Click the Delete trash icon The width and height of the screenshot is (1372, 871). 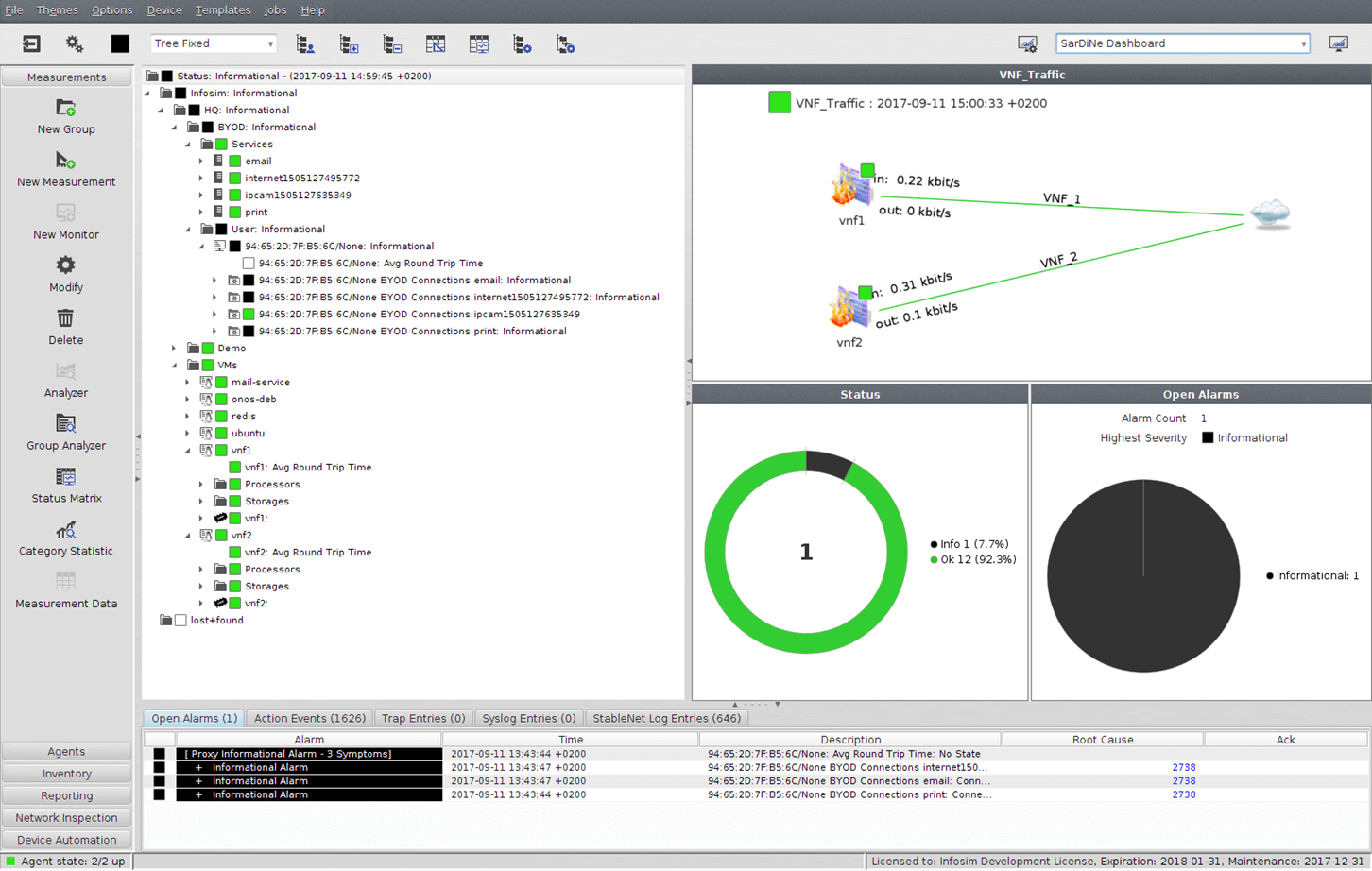(x=65, y=319)
